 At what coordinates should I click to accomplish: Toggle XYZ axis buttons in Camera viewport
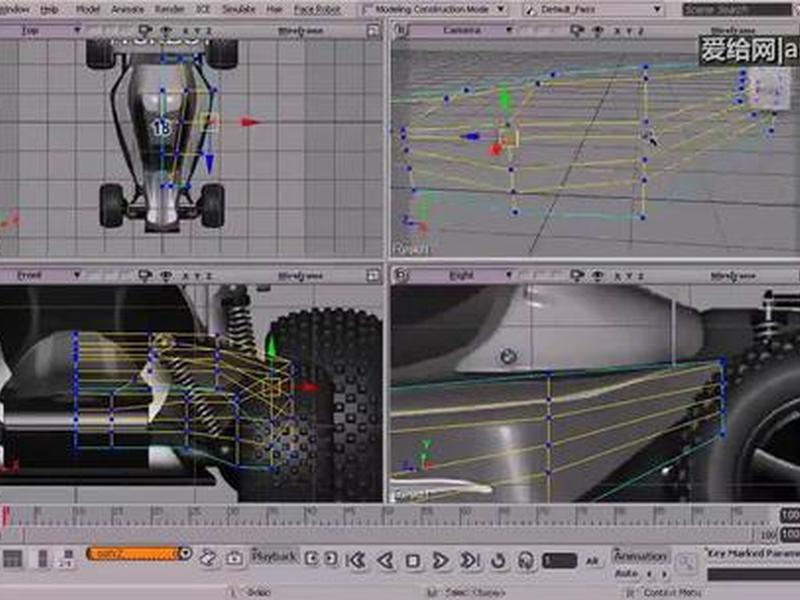(x=629, y=31)
